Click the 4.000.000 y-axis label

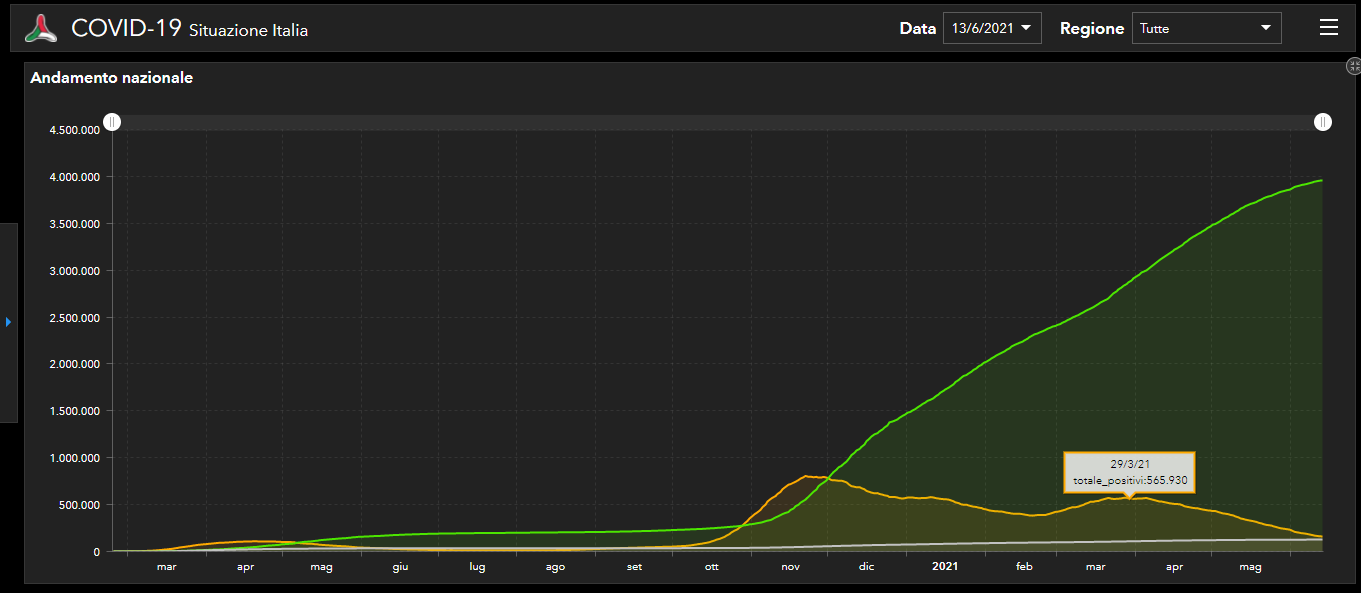pyautogui.click(x=74, y=177)
